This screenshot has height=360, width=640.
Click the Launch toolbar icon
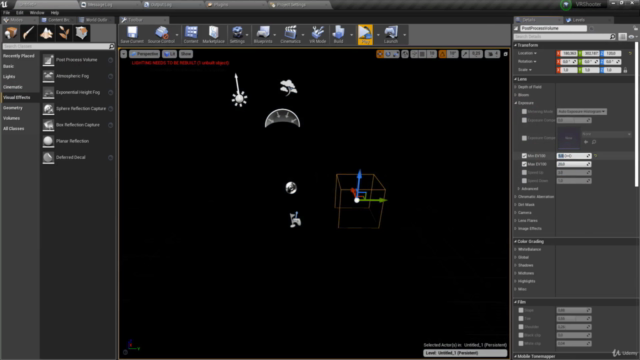pos(391,33)
